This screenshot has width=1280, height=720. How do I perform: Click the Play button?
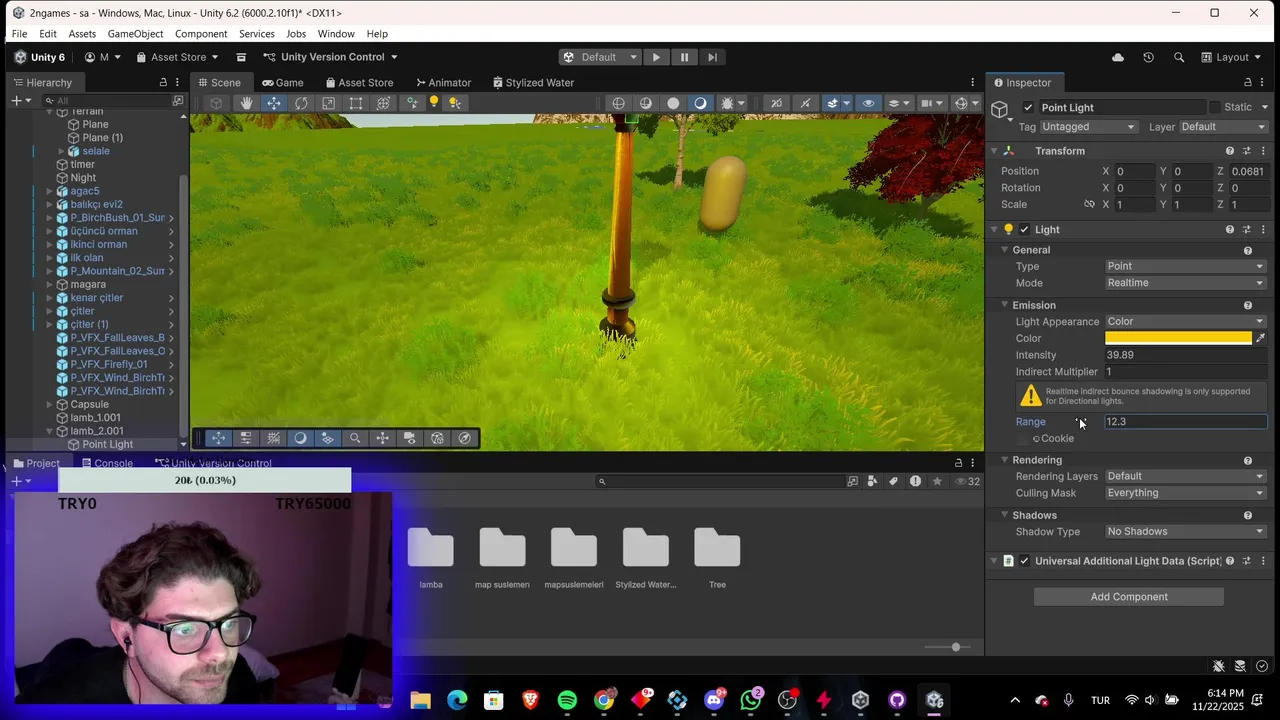tap(656, 57)
